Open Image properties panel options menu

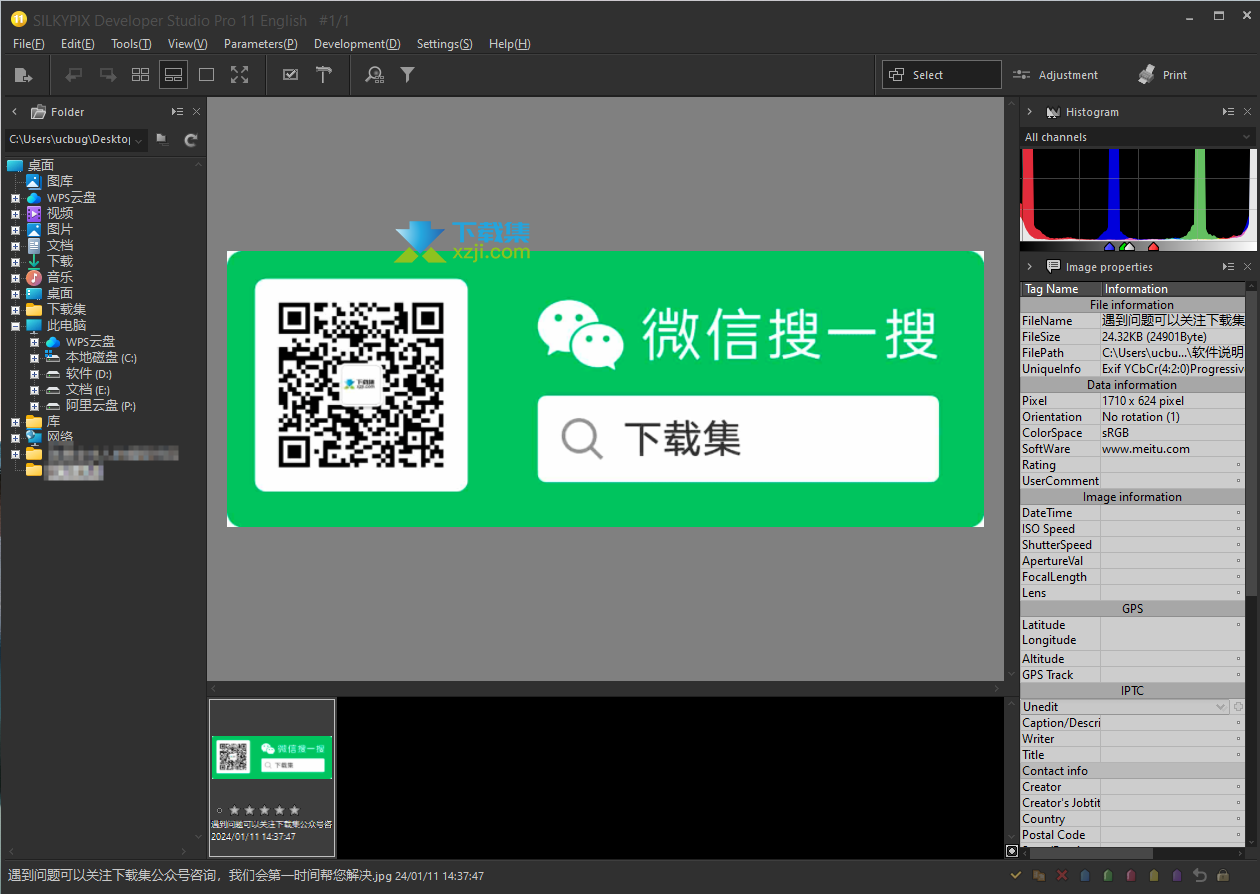point(1228,267)
